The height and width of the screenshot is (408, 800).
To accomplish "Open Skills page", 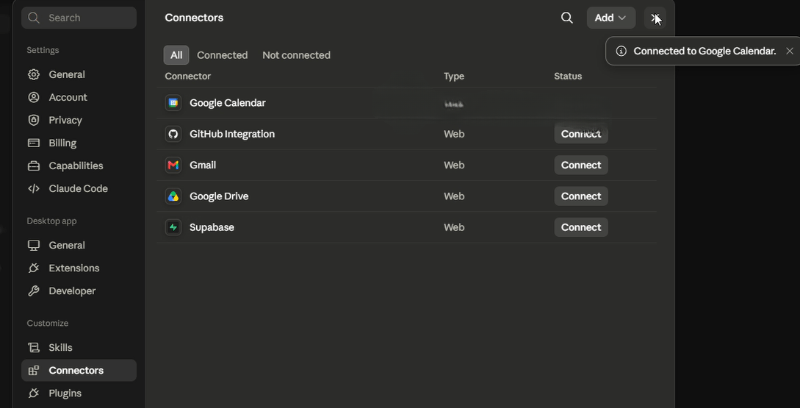I will coord(79,348).
